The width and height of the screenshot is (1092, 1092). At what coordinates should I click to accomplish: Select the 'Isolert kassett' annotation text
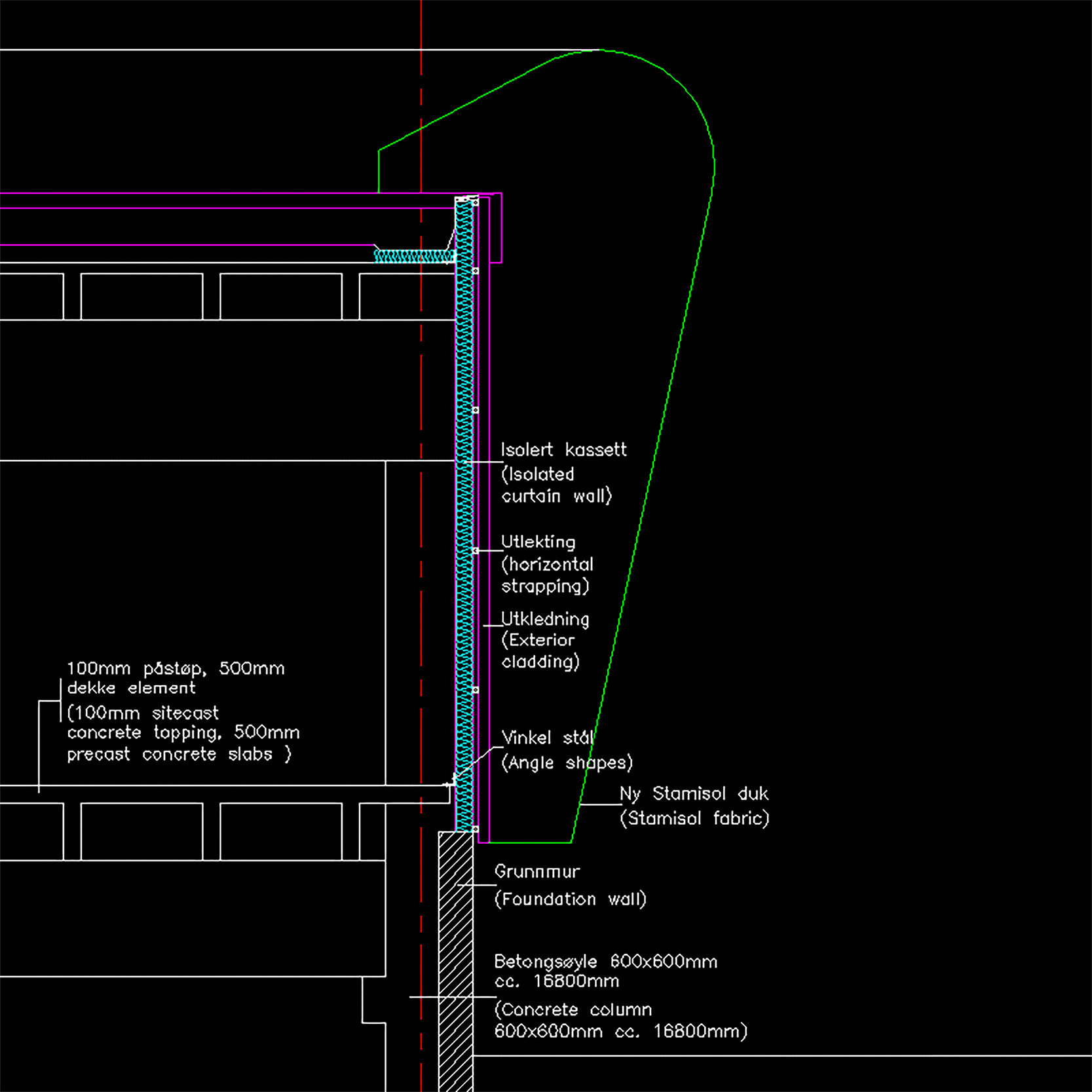tap(563, 449)
